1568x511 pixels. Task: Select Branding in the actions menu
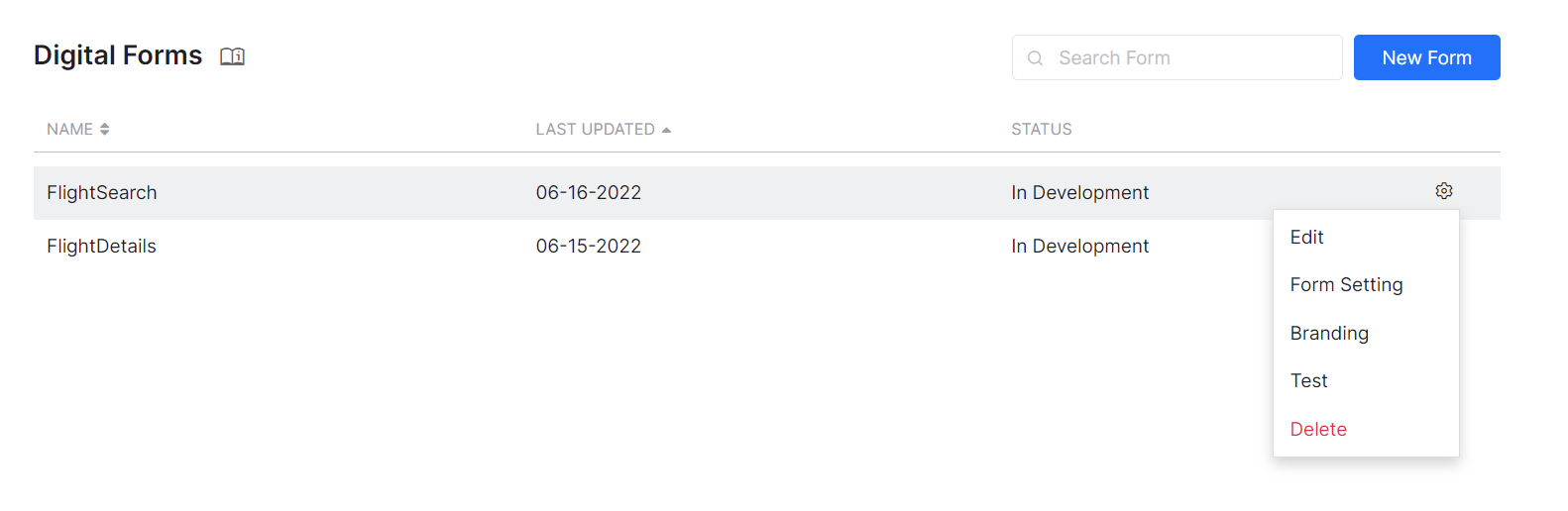[x=1329, y=334]
